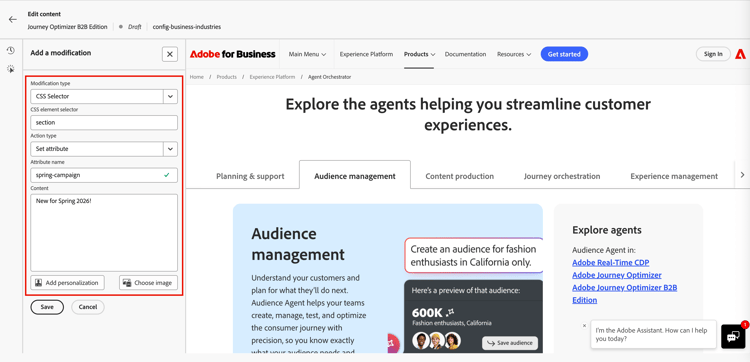The height and width of the screenshot is (362, 750).
Task: Open the Documentation nav item
Action: tap(465, 55)
